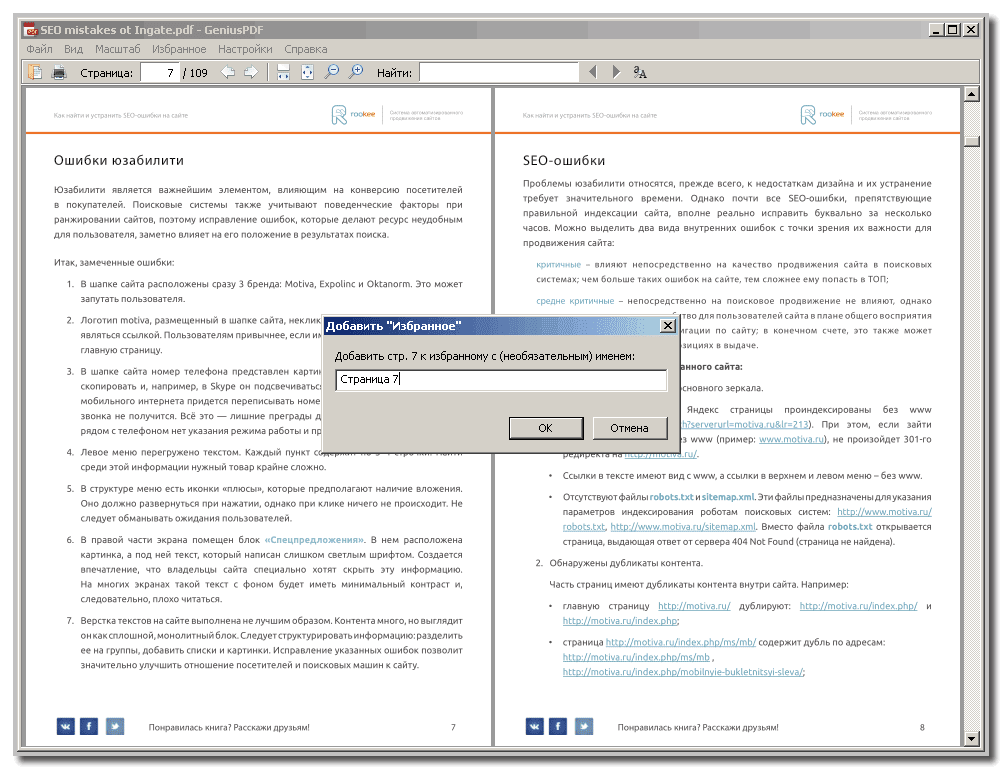Click VK share icon on page 7
Image resolution: width=1003 pixels, height=770 pixels.
coord(65,727)
